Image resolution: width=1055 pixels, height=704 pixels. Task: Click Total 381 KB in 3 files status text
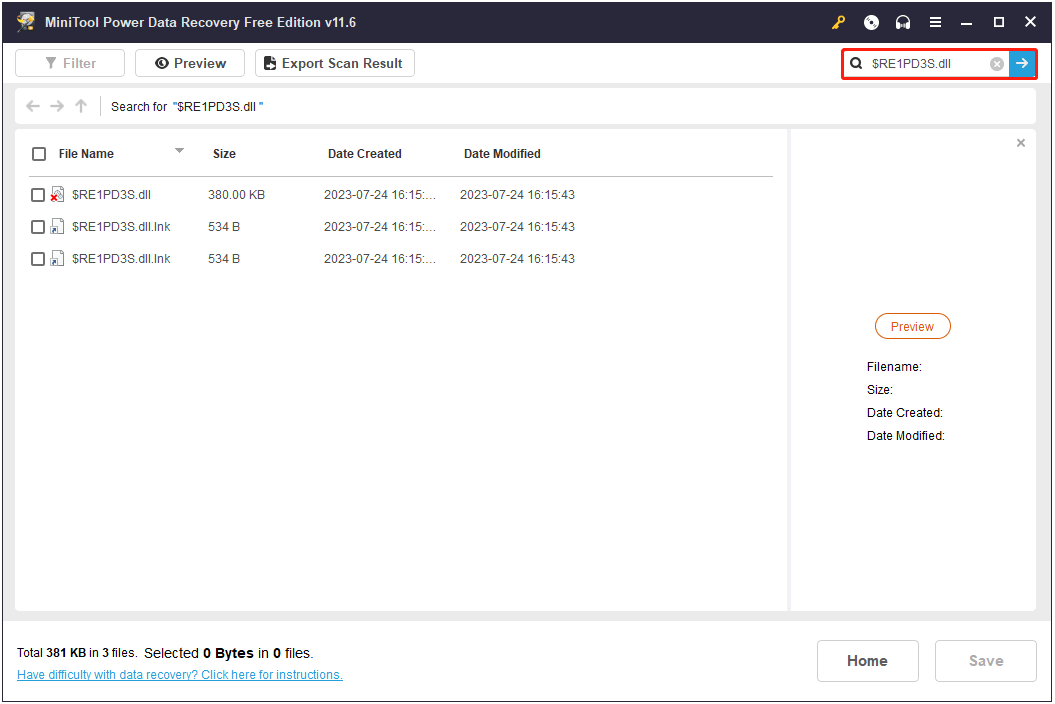pos(77,653)
